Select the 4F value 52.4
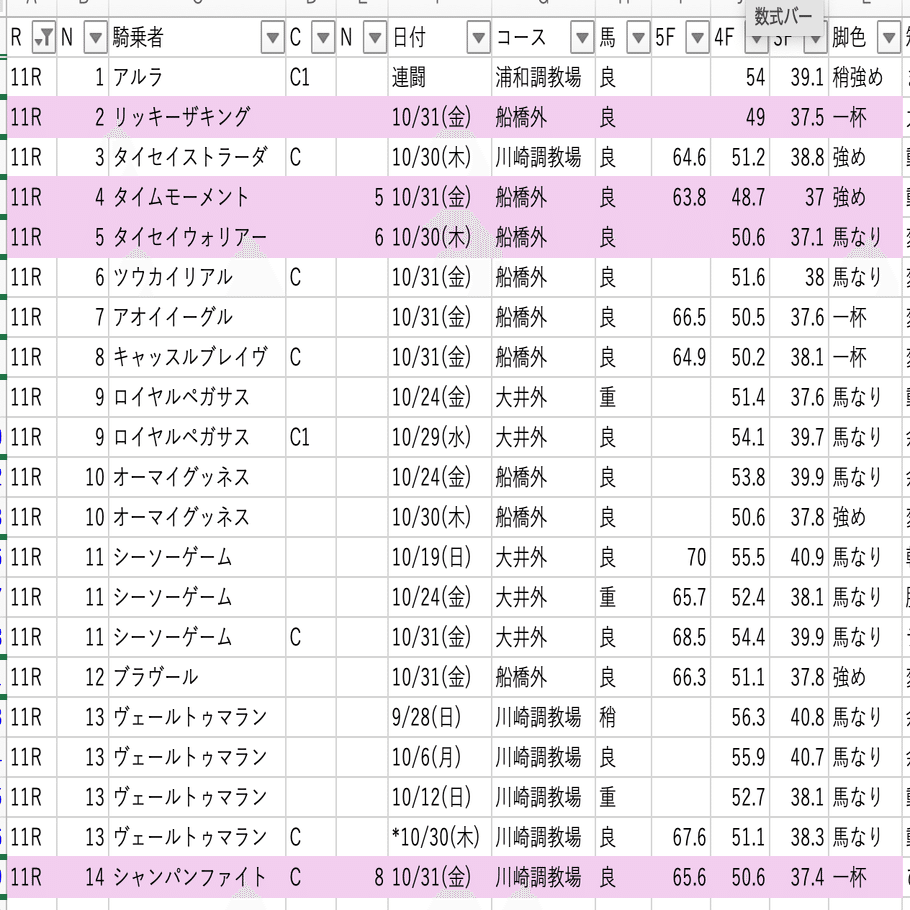Image resolution: width=910 pixels, height=910 pixels. tap(740, 597)
